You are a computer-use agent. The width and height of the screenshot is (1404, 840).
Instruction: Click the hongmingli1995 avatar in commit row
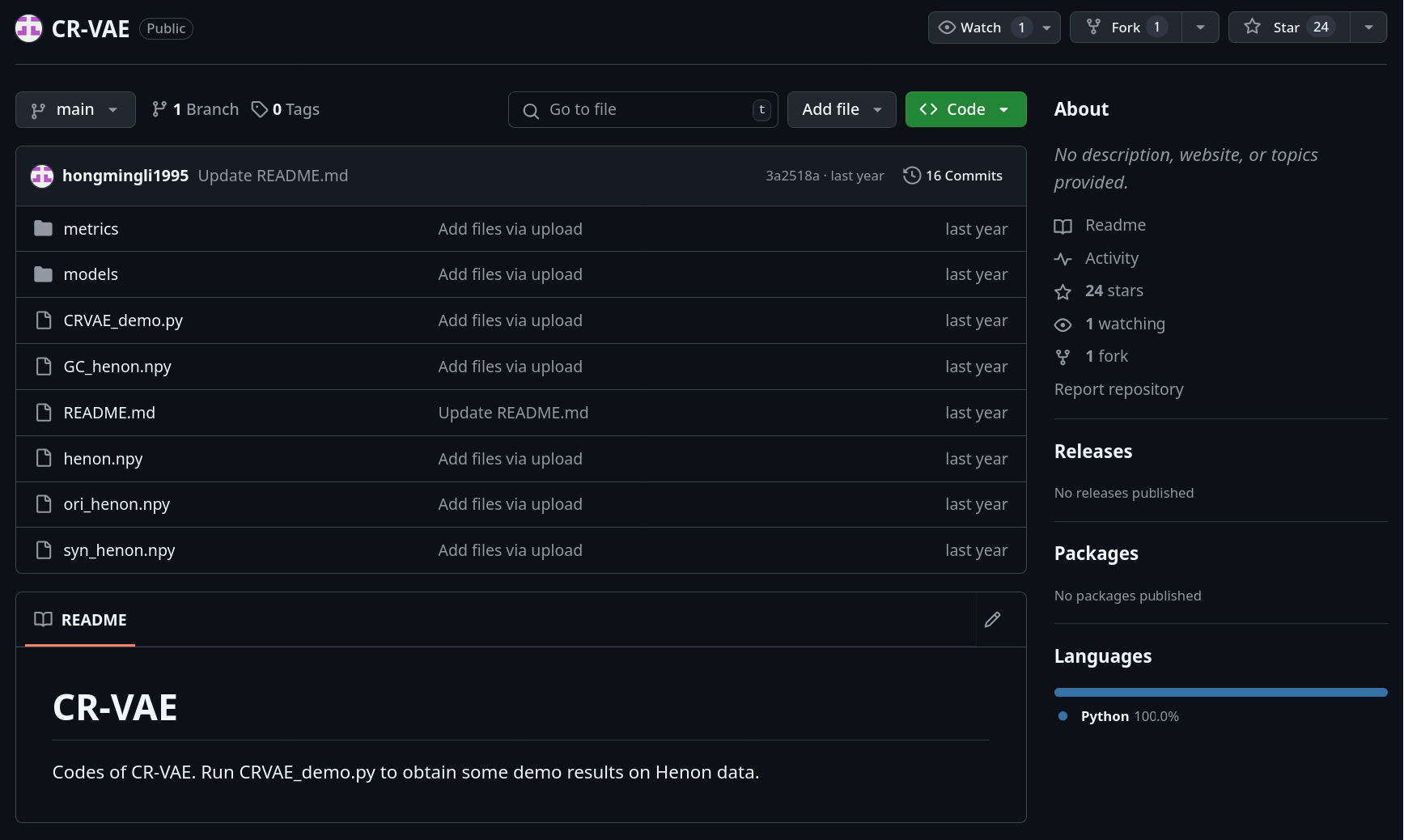(42, 176)
